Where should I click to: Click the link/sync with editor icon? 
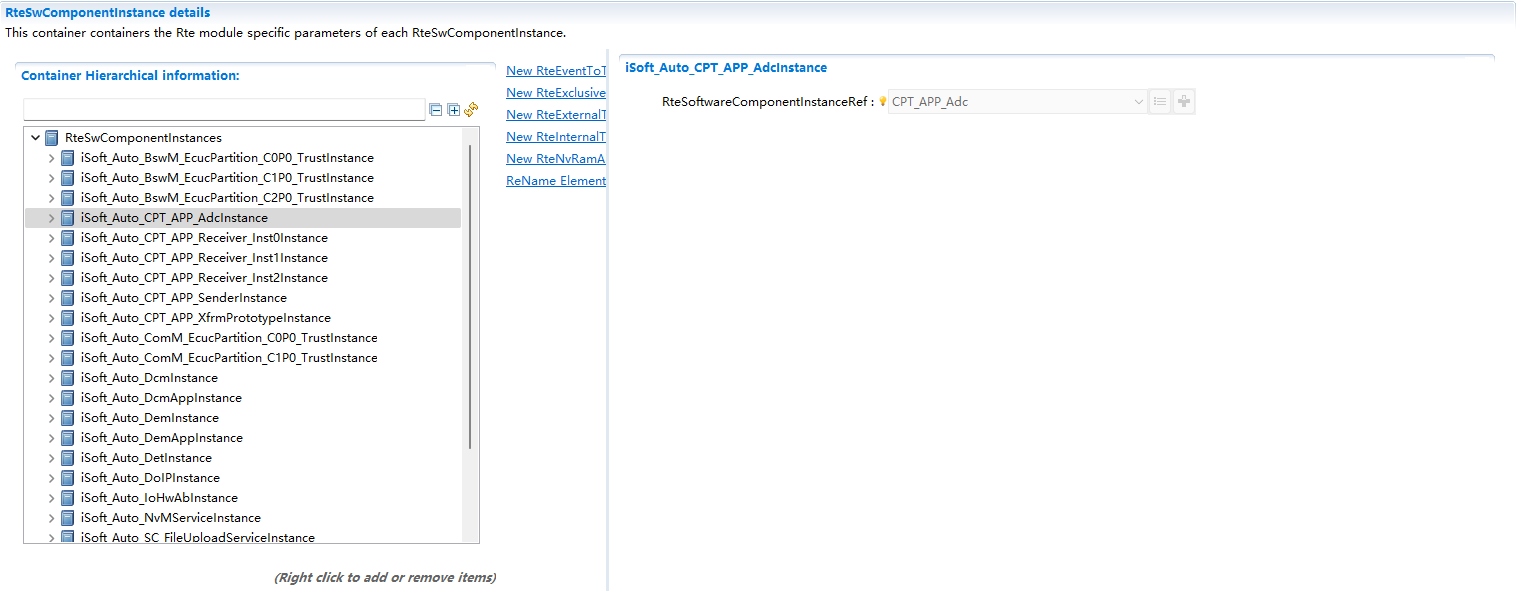[x=471, y=109]
